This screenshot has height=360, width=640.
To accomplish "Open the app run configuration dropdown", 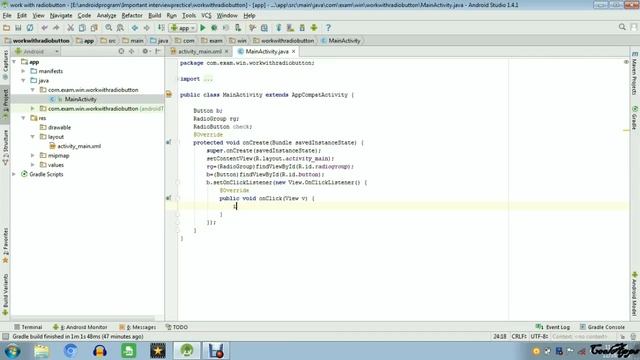I will [182, 28].
